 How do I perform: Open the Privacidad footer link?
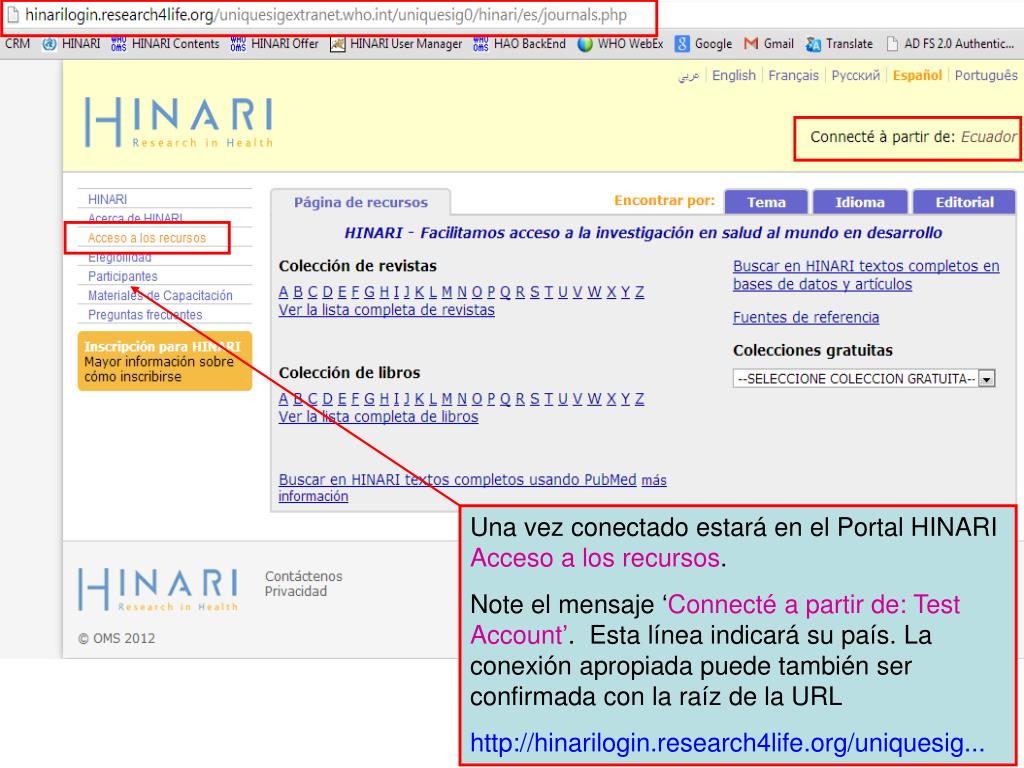pyautogui.click(x=296, y=592)
